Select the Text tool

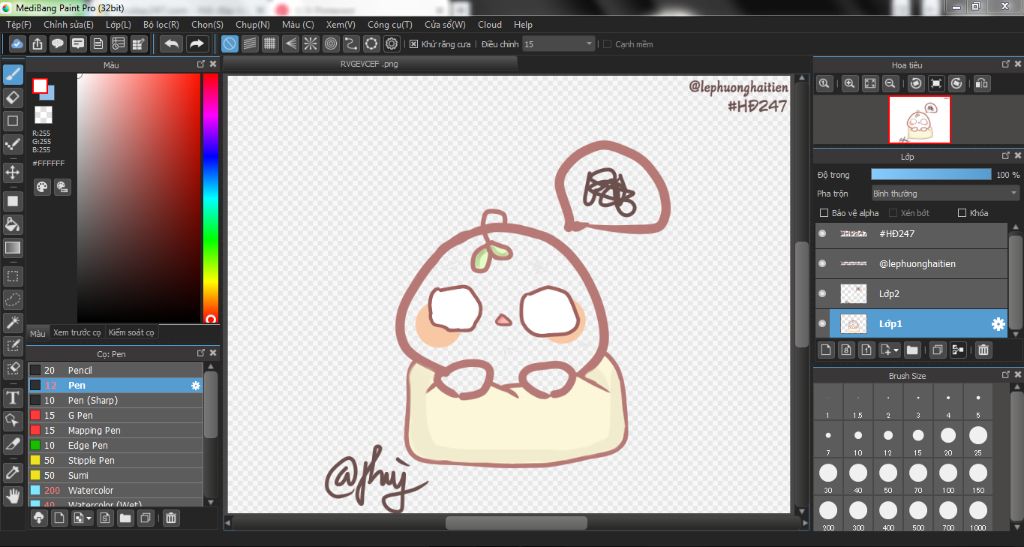coord(12,398)
